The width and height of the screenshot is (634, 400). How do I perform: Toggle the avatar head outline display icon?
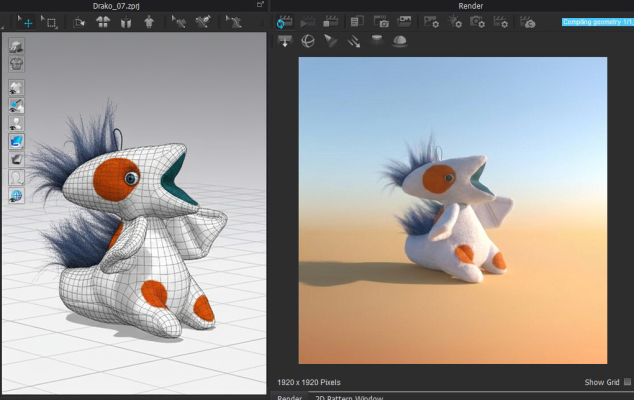pyautogui.click(x=16, y=177)
